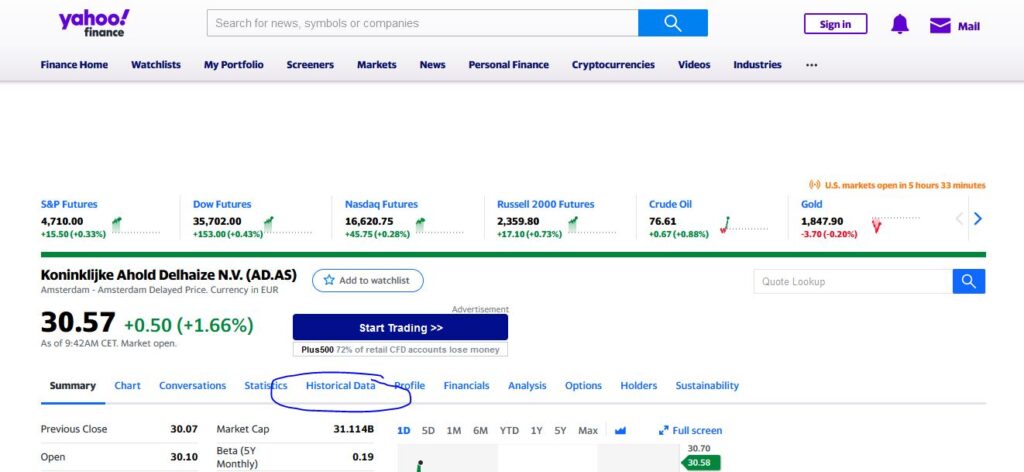Open the Financials tab
The height and width of the screenshot is (472, 1024).
click(466, 386)
